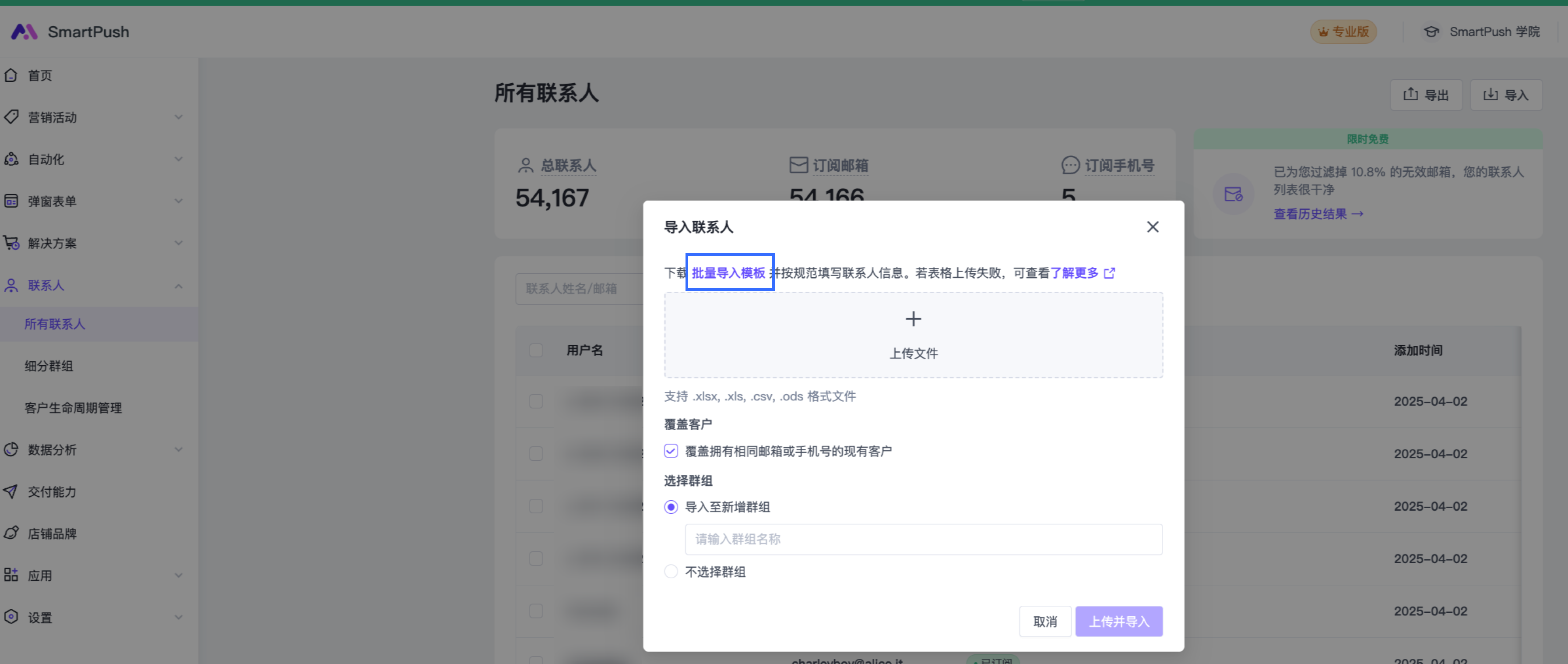Expand the 营销活动 menu chevron

pyautogui.click(x=178, y=117)
